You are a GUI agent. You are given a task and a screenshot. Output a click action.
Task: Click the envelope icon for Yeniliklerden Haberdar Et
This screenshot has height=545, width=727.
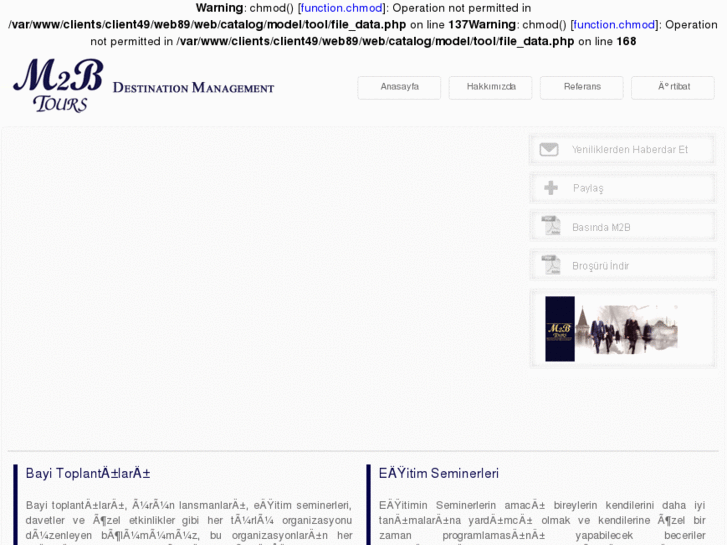point(549,149)
